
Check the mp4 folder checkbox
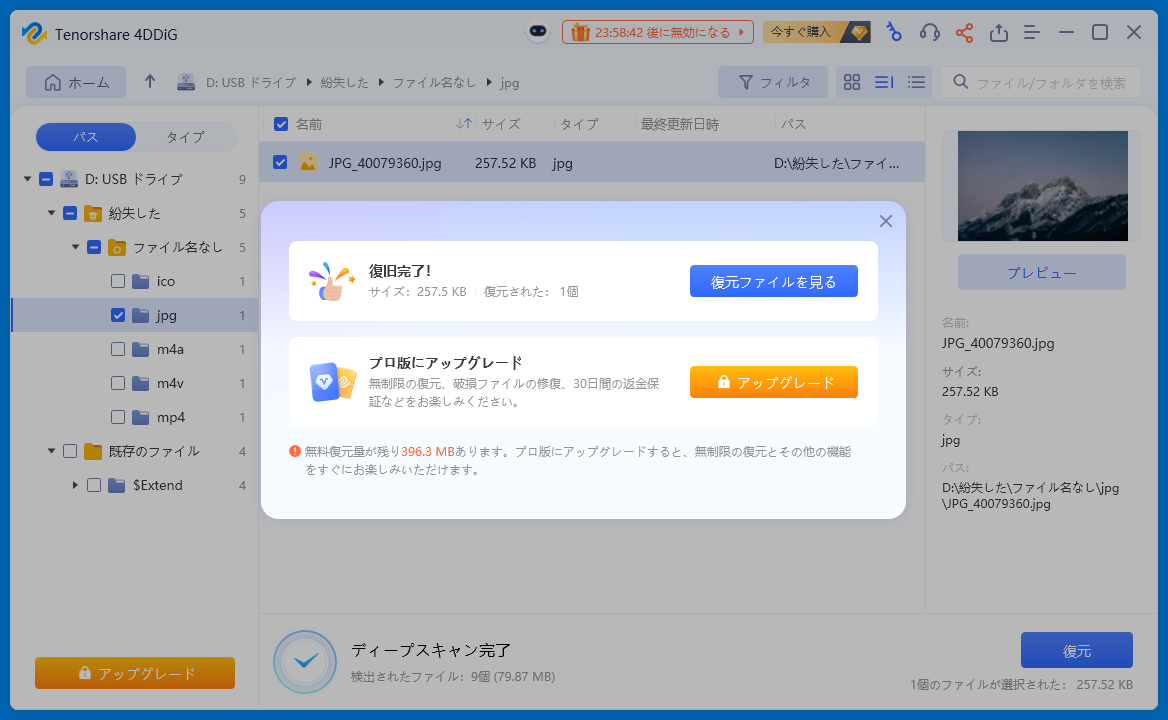pos(118,418)
